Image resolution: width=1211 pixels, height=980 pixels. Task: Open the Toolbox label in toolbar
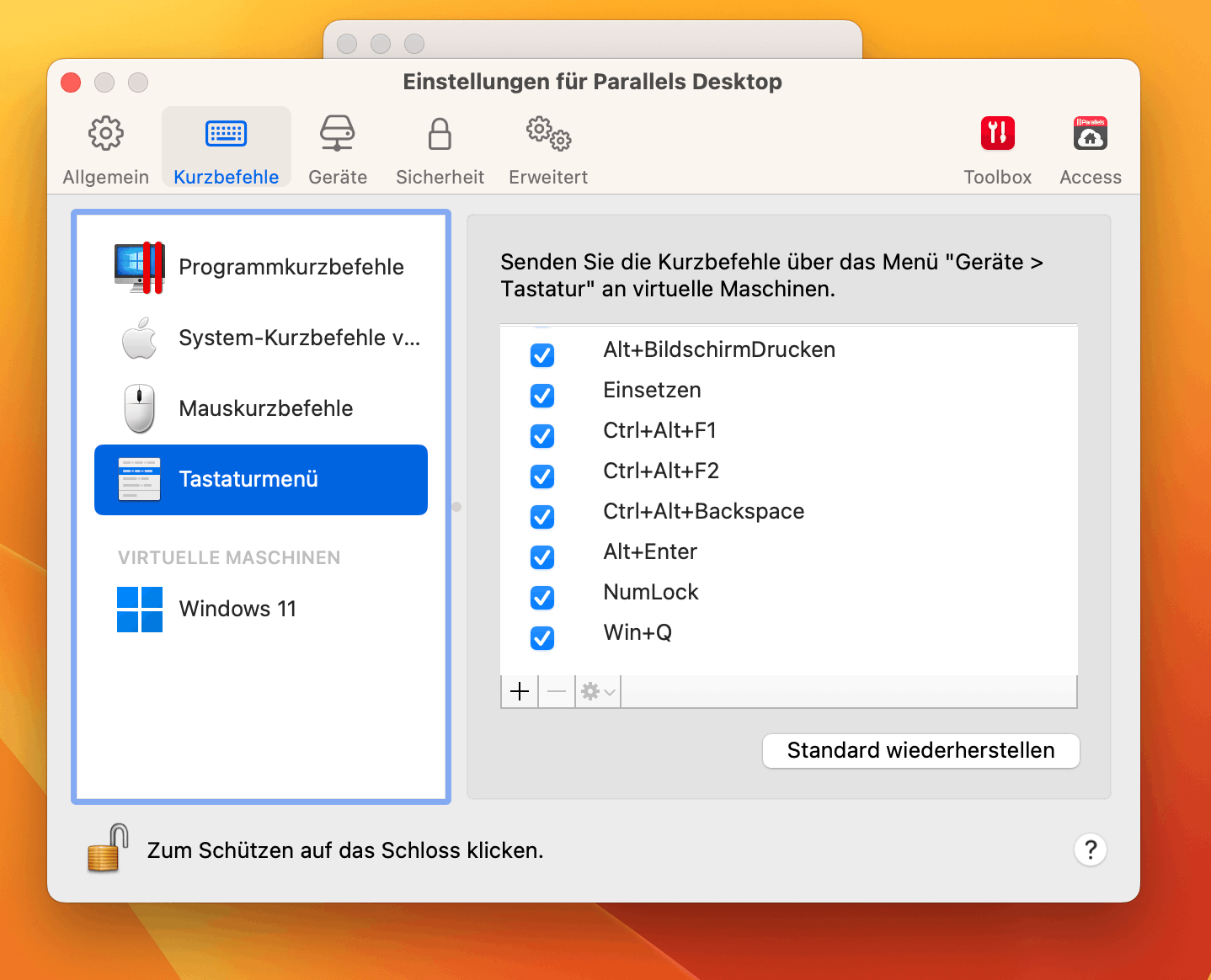pos(997,177)
